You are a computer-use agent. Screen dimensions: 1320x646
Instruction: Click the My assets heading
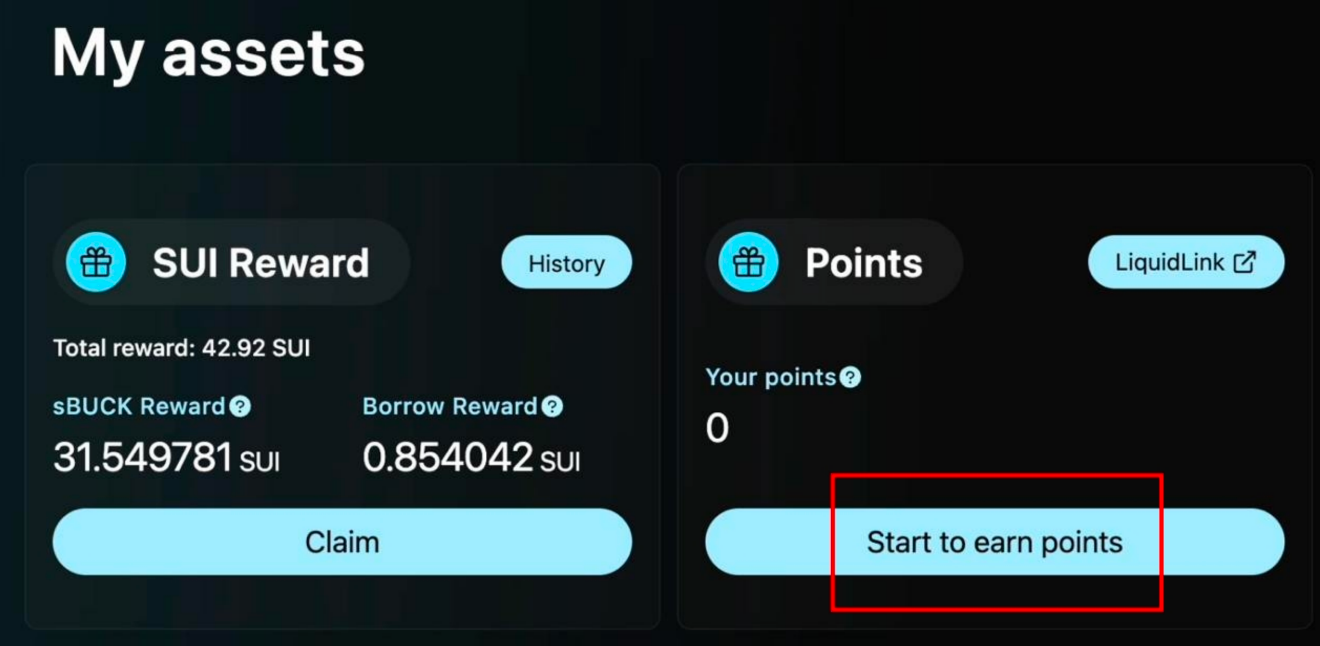tap(208, 52)
